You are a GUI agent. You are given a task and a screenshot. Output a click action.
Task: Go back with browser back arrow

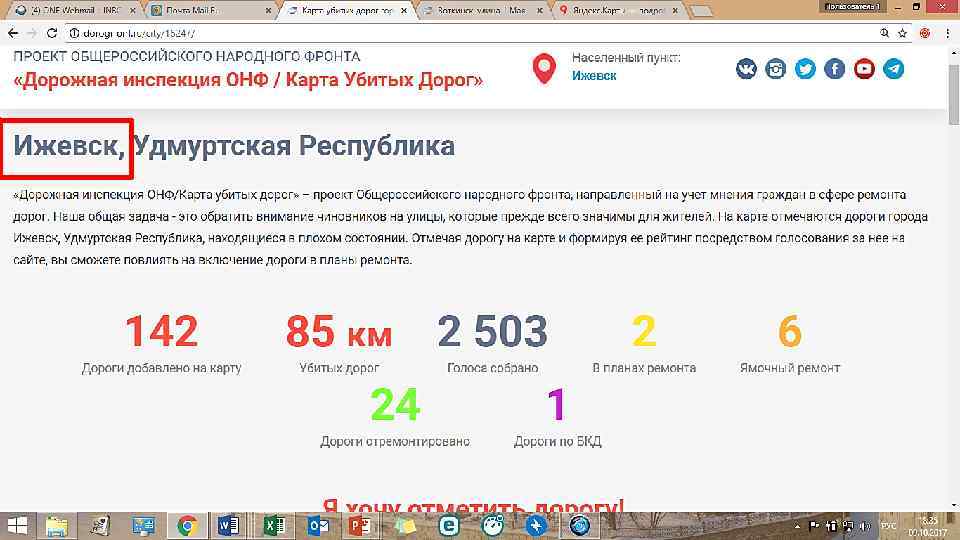13,34
